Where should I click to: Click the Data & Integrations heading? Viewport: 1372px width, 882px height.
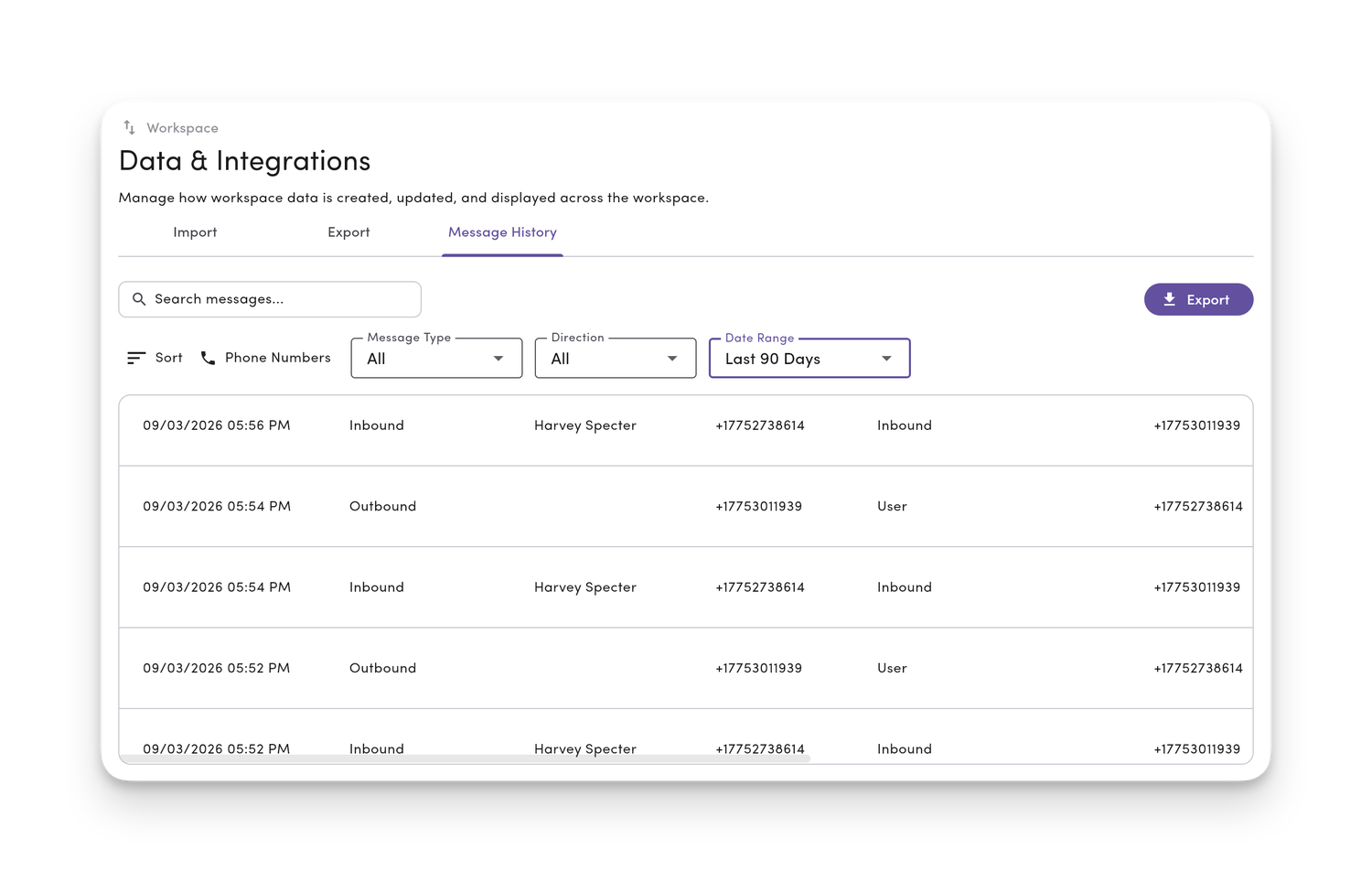(245, 161)
